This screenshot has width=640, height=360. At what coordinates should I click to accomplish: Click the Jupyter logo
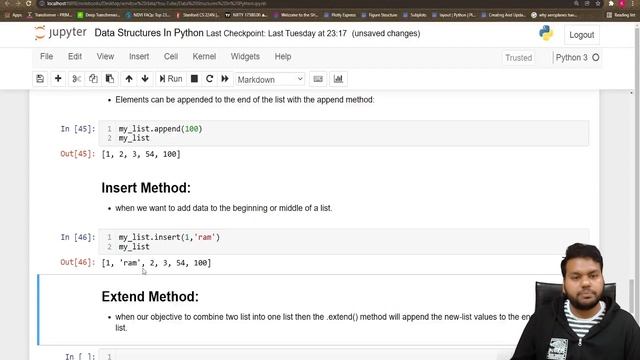[x=60, y=33]
